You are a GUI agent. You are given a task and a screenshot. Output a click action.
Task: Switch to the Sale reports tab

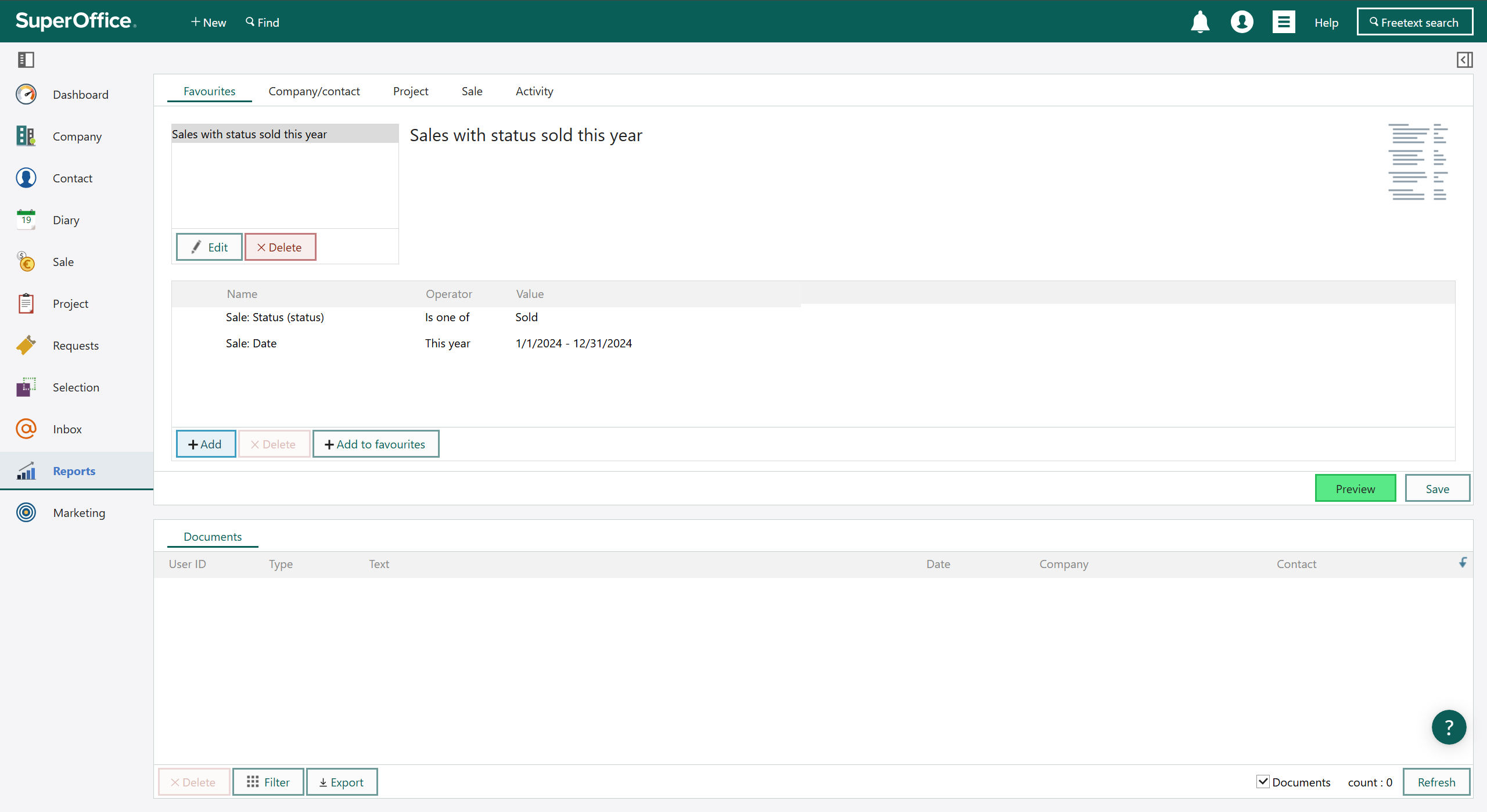(x=472, y=91)
